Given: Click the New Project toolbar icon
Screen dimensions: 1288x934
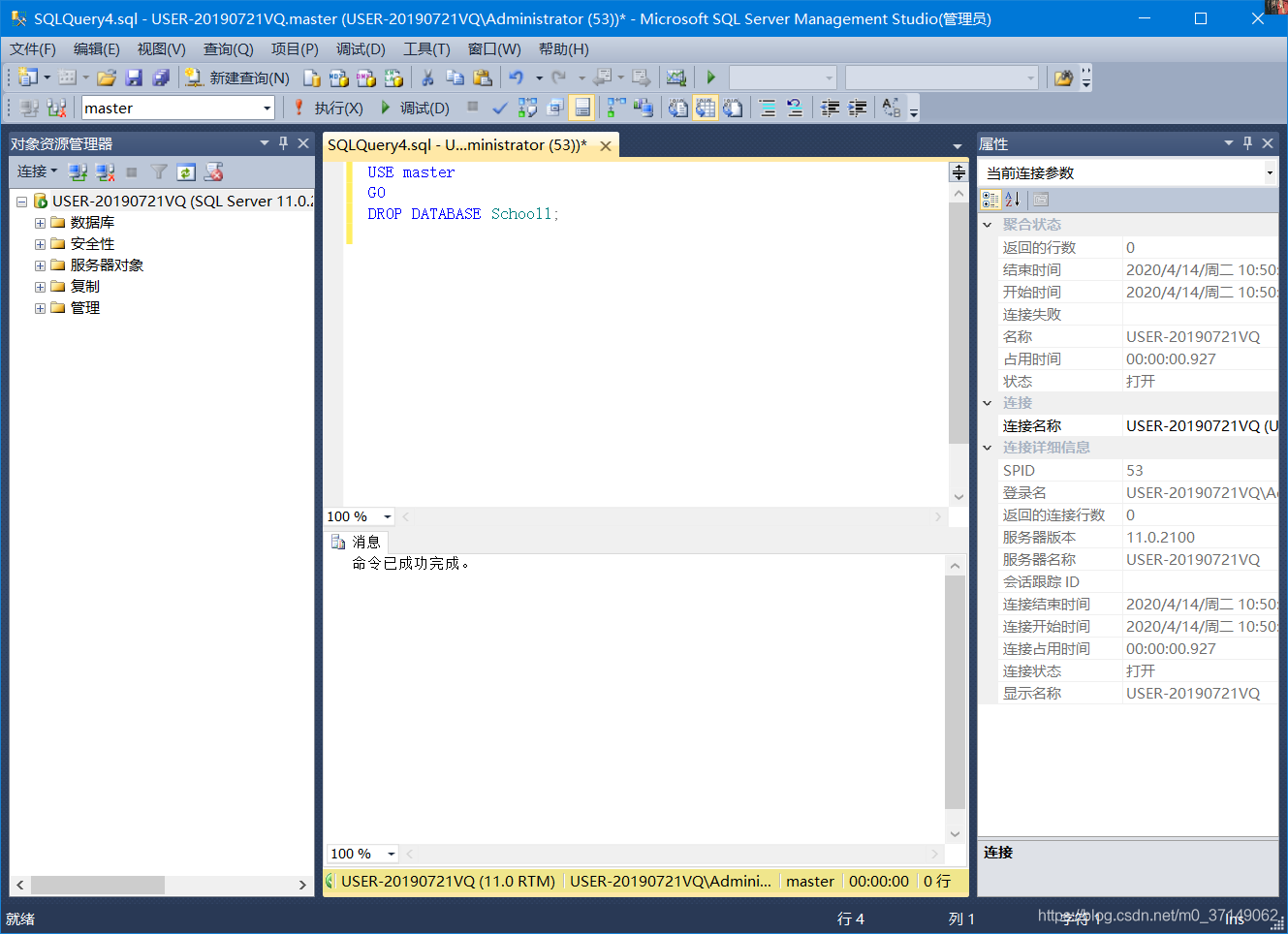Looking at the screenshot, I should point(28,78).
